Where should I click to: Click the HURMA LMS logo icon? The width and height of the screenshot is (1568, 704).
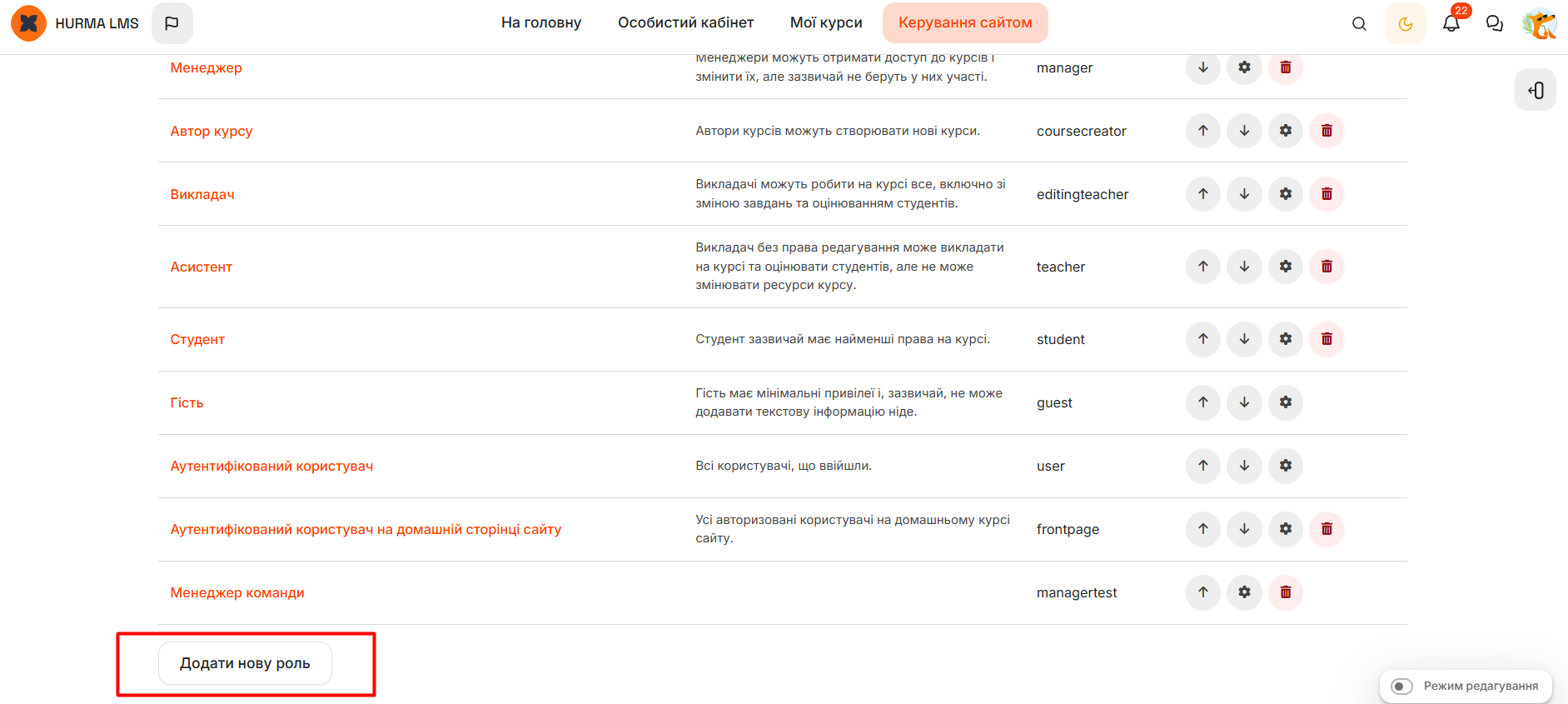[28, 23]
